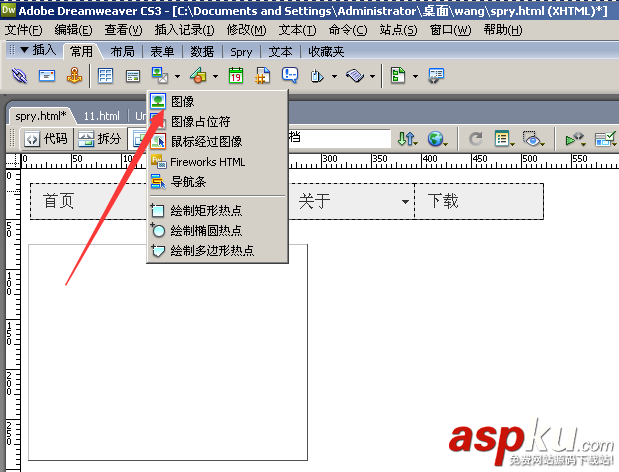The width and height of the screenshot is (619, 472).
Task: Switch to the 布局 insert tab
Action: tap(122, 51)
